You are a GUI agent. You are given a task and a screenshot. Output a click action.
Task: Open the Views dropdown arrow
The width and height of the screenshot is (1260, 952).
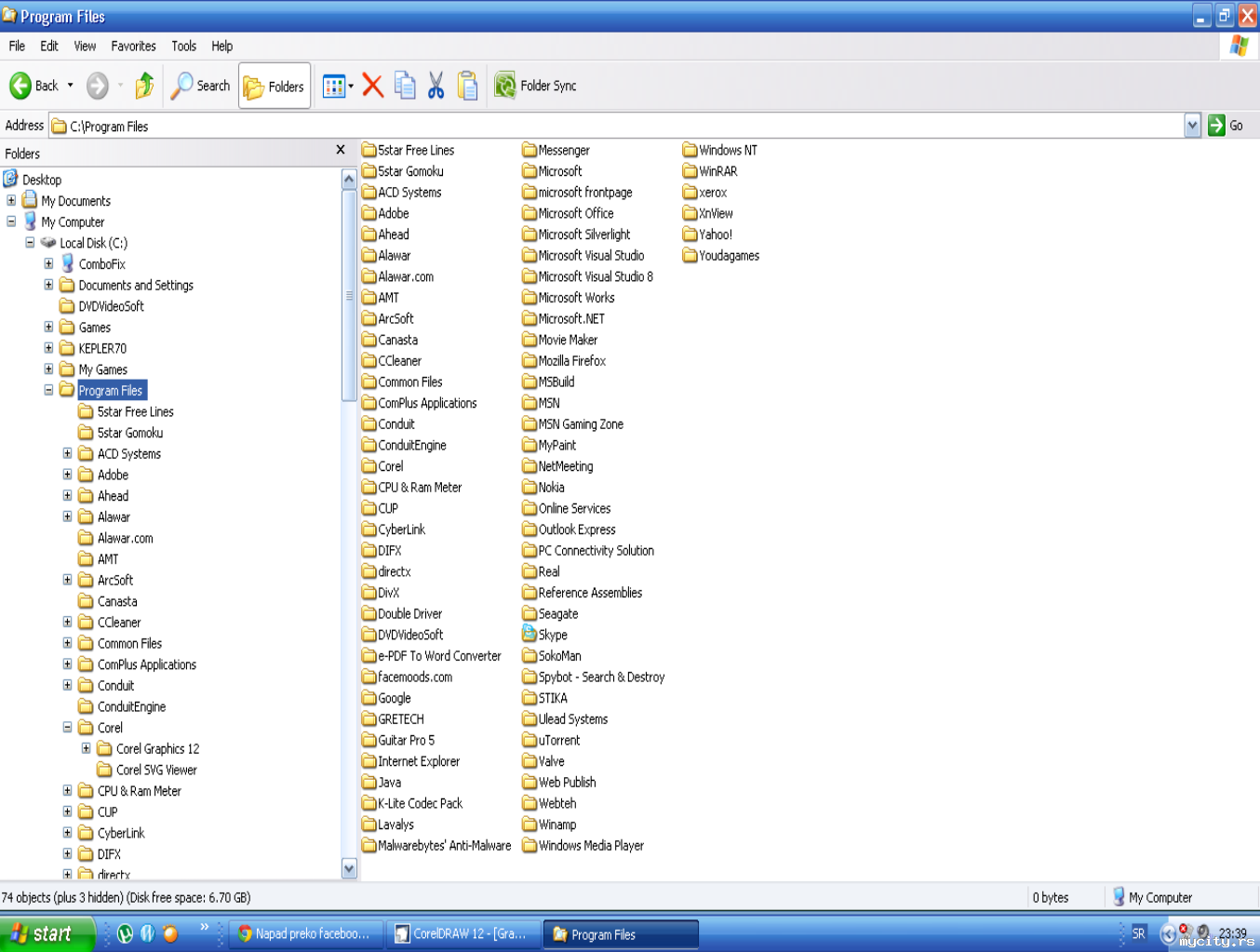351,87
